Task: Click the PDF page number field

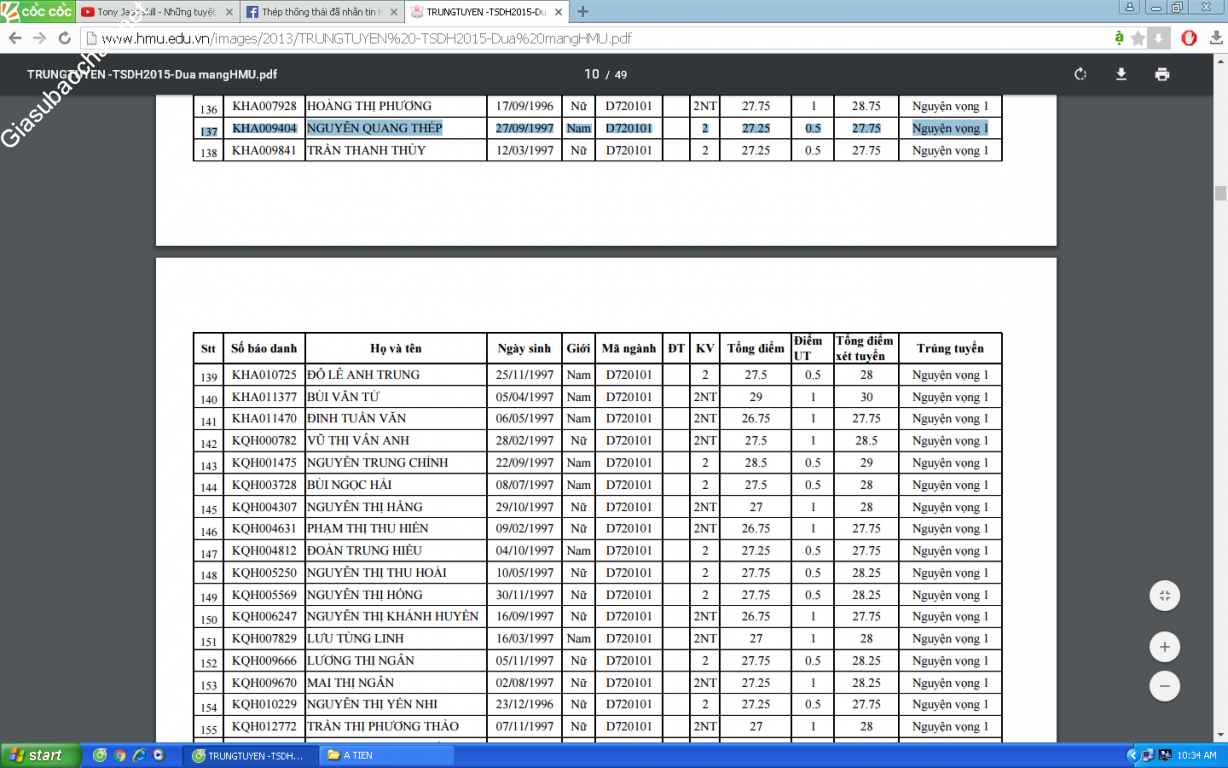Action: (x=591, y=75)
